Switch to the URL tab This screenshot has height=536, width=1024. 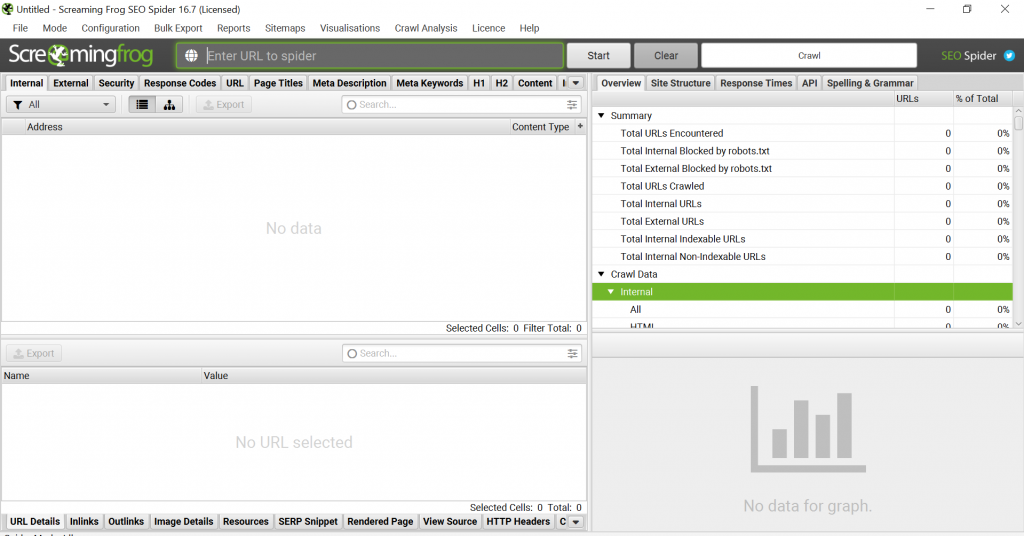(235, 83)
